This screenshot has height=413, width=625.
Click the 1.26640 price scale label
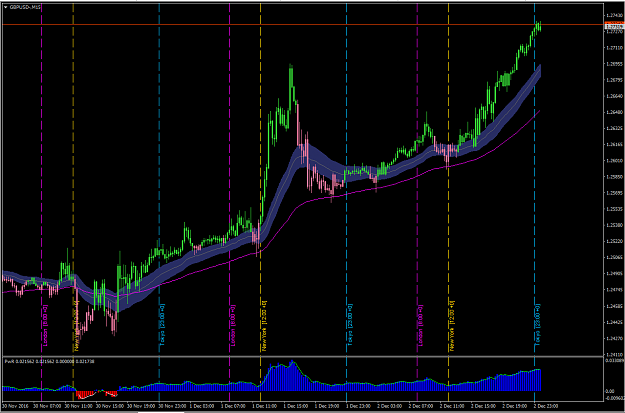614,96
